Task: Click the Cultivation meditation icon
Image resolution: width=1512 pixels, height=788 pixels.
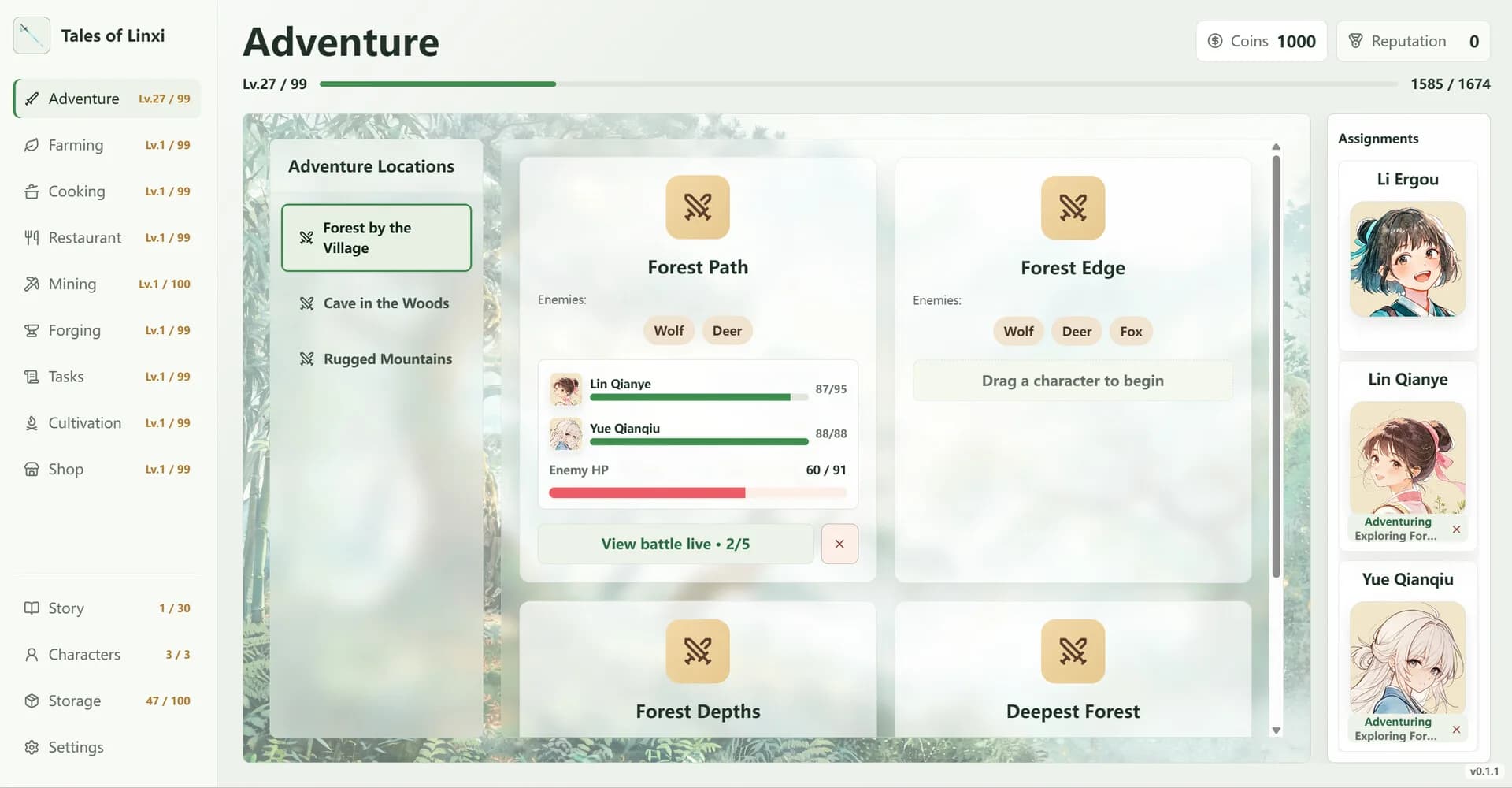Action: pyautogui.click(x=31, y=423)
